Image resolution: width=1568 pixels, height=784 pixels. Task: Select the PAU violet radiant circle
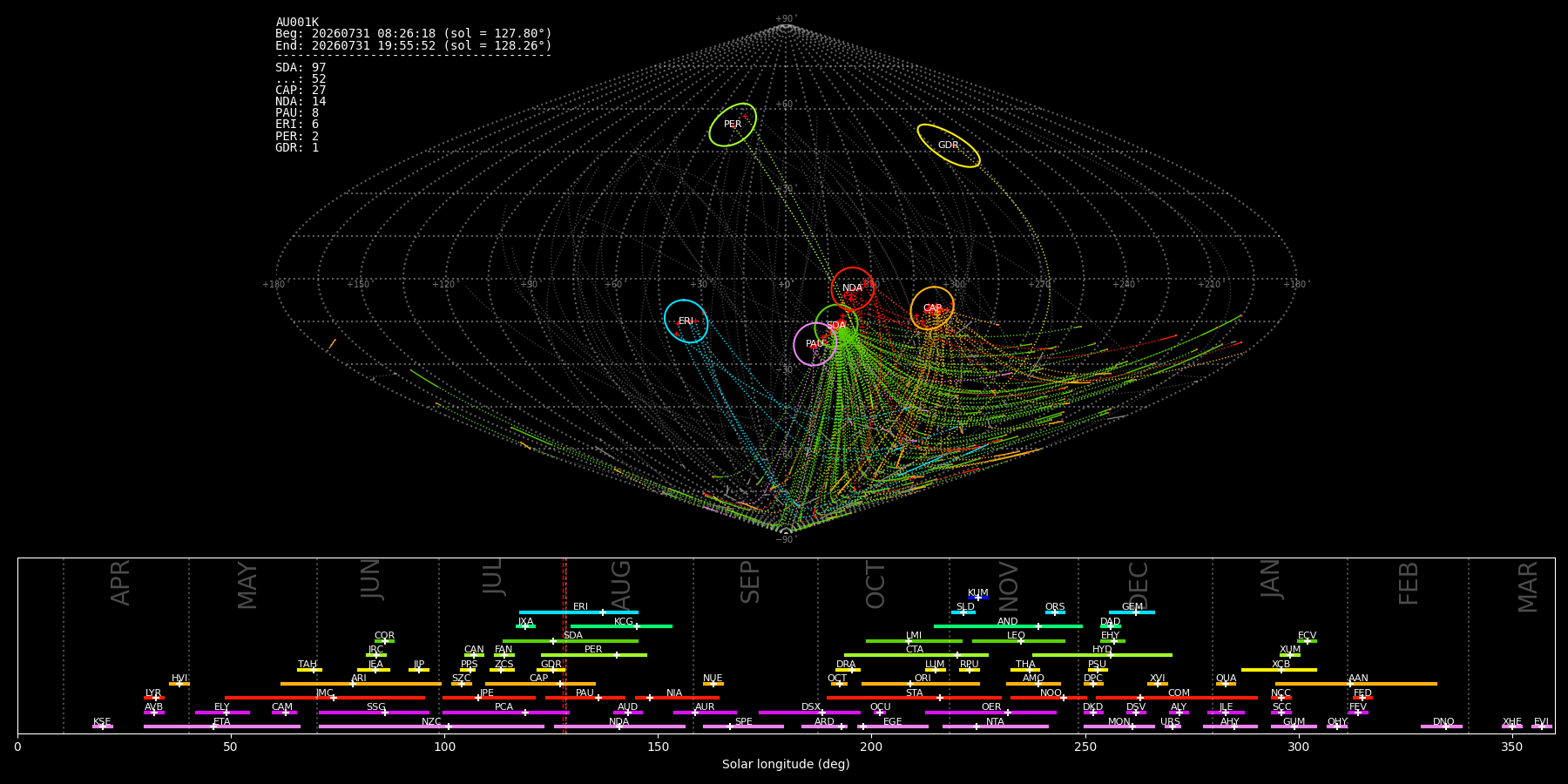pyautogui.click(x=815, y=344)
